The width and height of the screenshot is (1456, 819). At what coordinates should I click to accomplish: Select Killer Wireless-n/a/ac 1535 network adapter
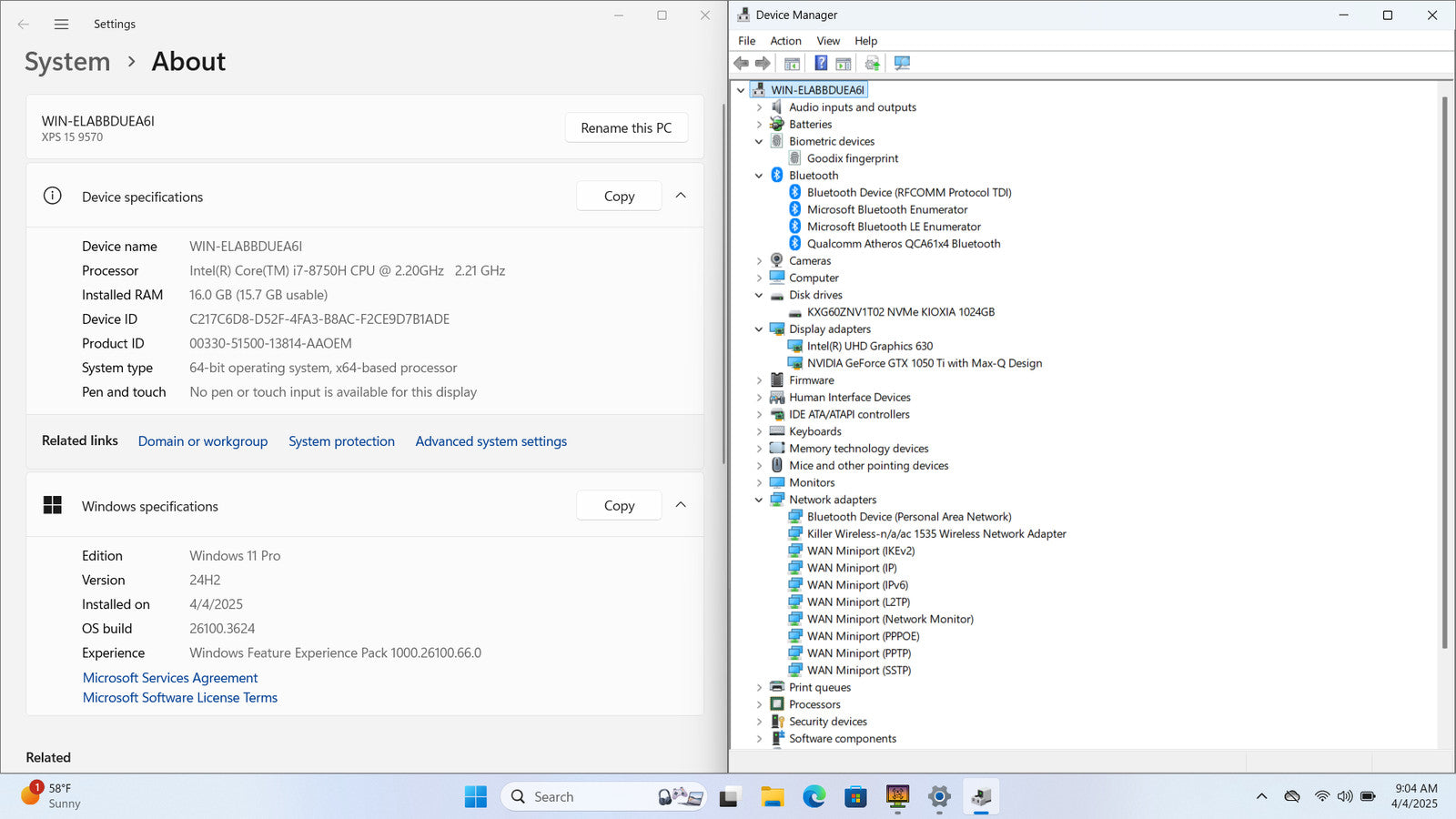pyautogui.click(x=935, y=534)
